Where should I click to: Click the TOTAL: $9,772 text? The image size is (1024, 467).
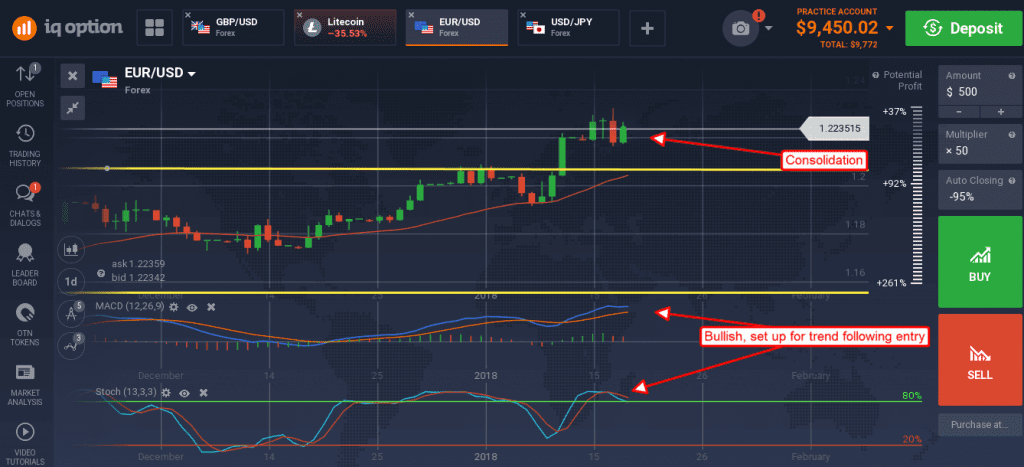849,44
